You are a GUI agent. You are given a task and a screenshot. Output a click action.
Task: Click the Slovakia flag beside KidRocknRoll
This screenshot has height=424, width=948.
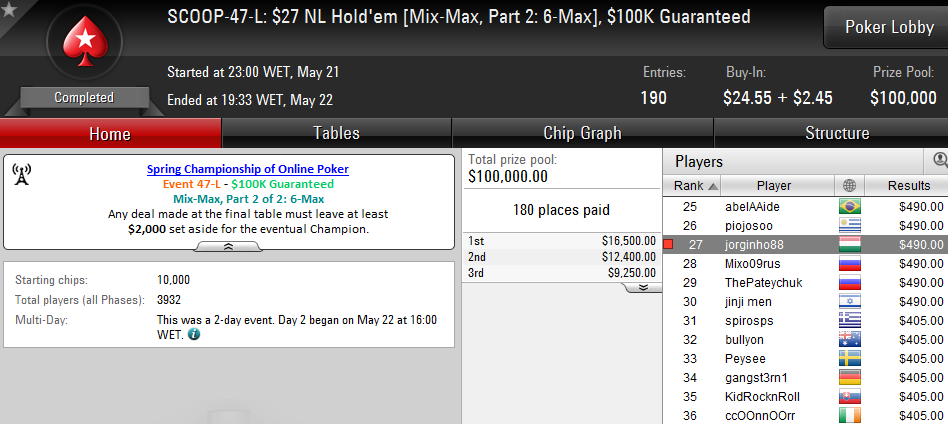[x=849, y=397]
